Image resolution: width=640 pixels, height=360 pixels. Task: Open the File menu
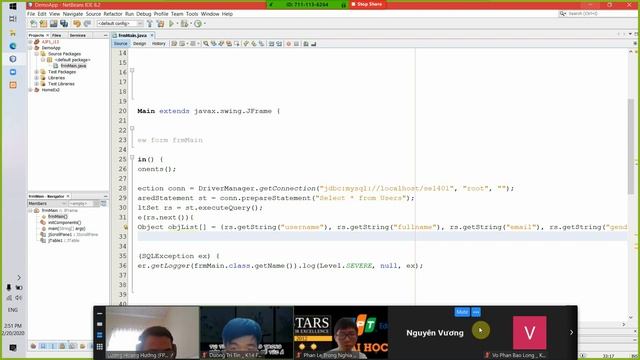pyautogui.click(x=31, y=14)
